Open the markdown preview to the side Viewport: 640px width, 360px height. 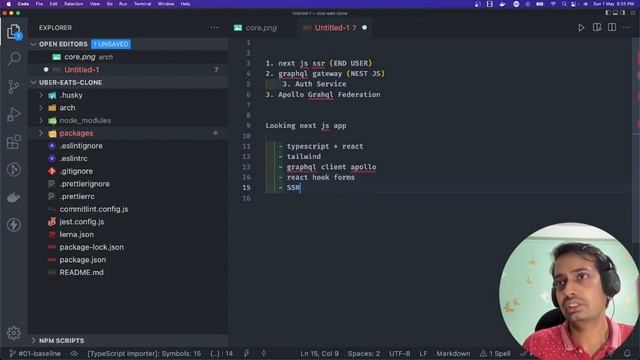click(x=596, y=28)
